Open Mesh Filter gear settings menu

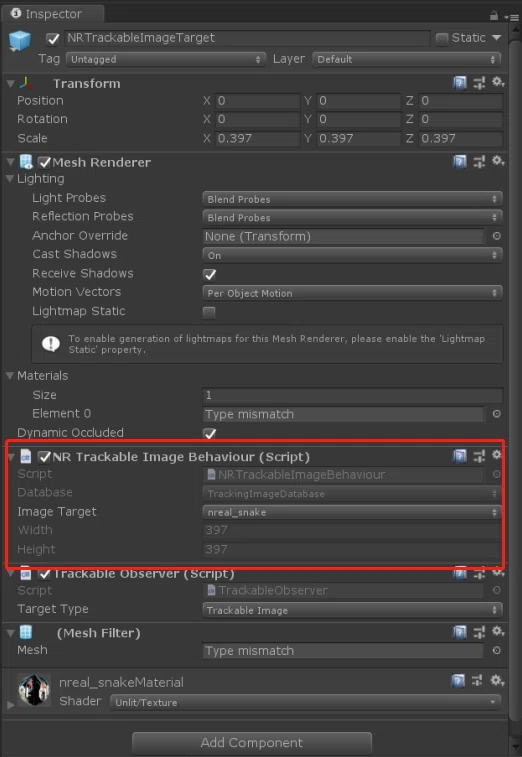coord(498,631)
